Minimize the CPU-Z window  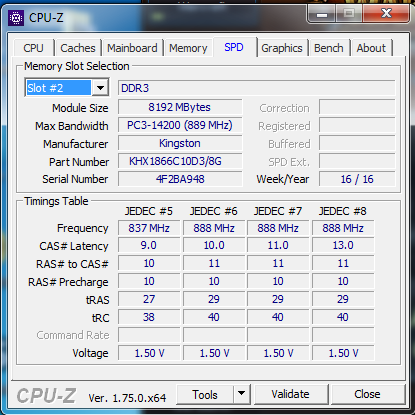tap(322, 14)
